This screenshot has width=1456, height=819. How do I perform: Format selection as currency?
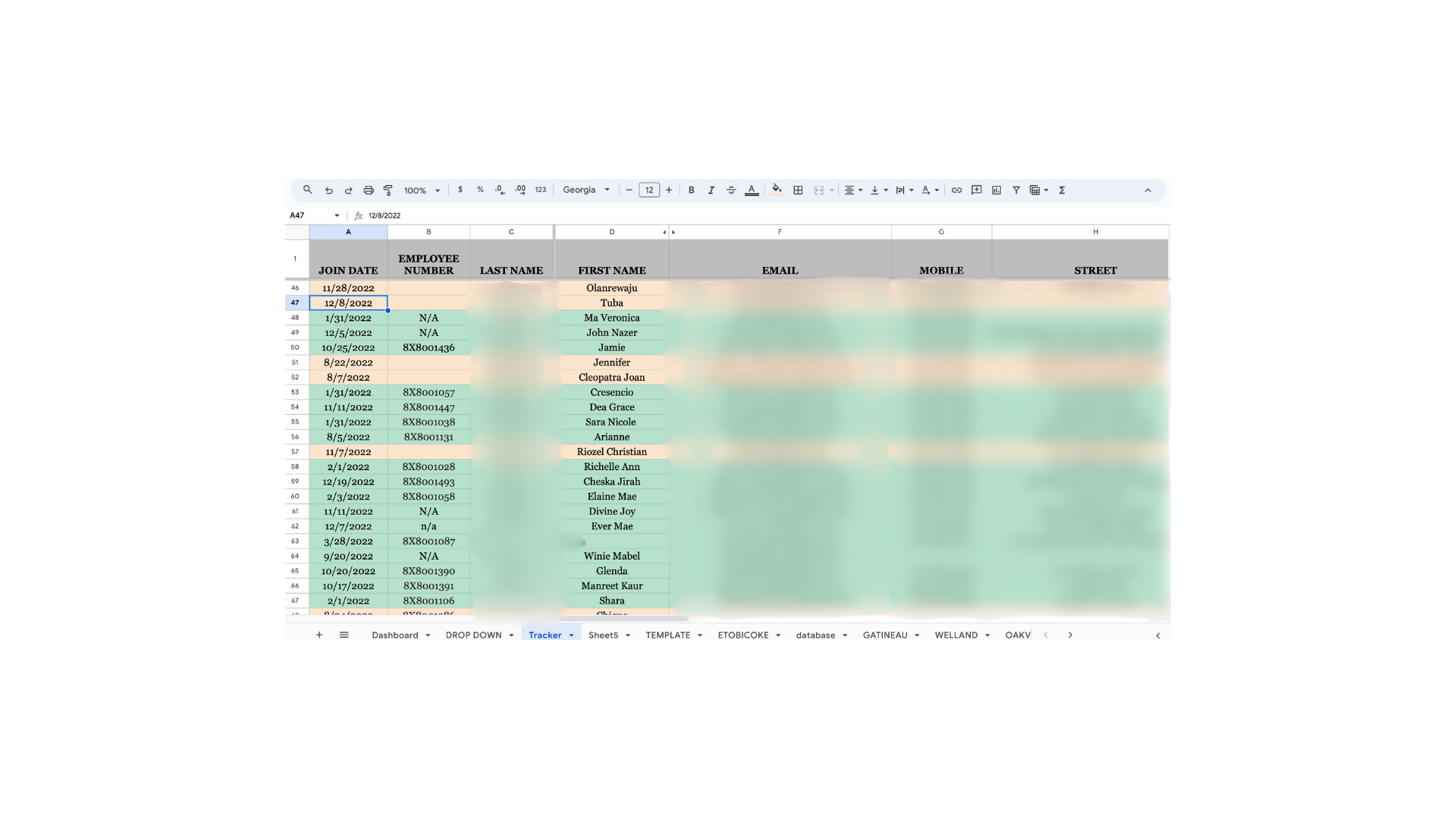click(461, 190)
